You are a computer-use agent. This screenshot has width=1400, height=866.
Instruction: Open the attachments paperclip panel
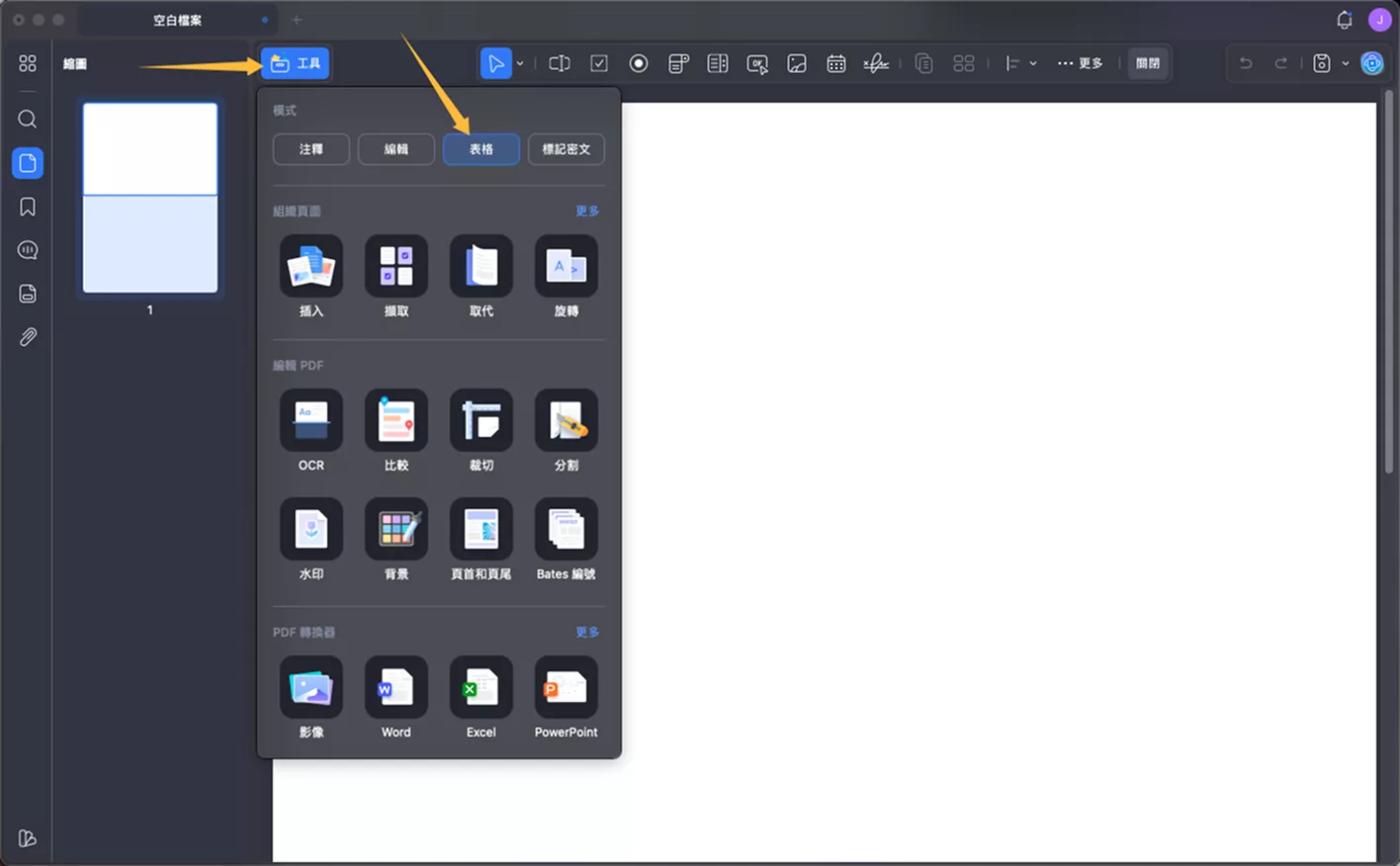point(28,337)
